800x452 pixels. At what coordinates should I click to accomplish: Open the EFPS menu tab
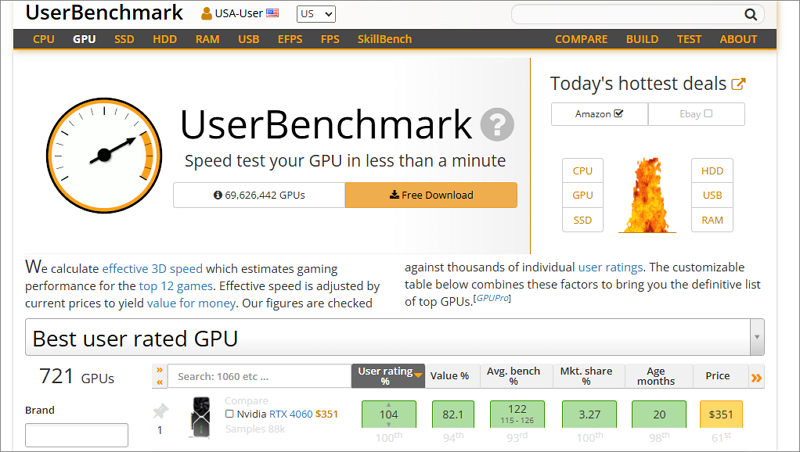(x=290, y=39)
